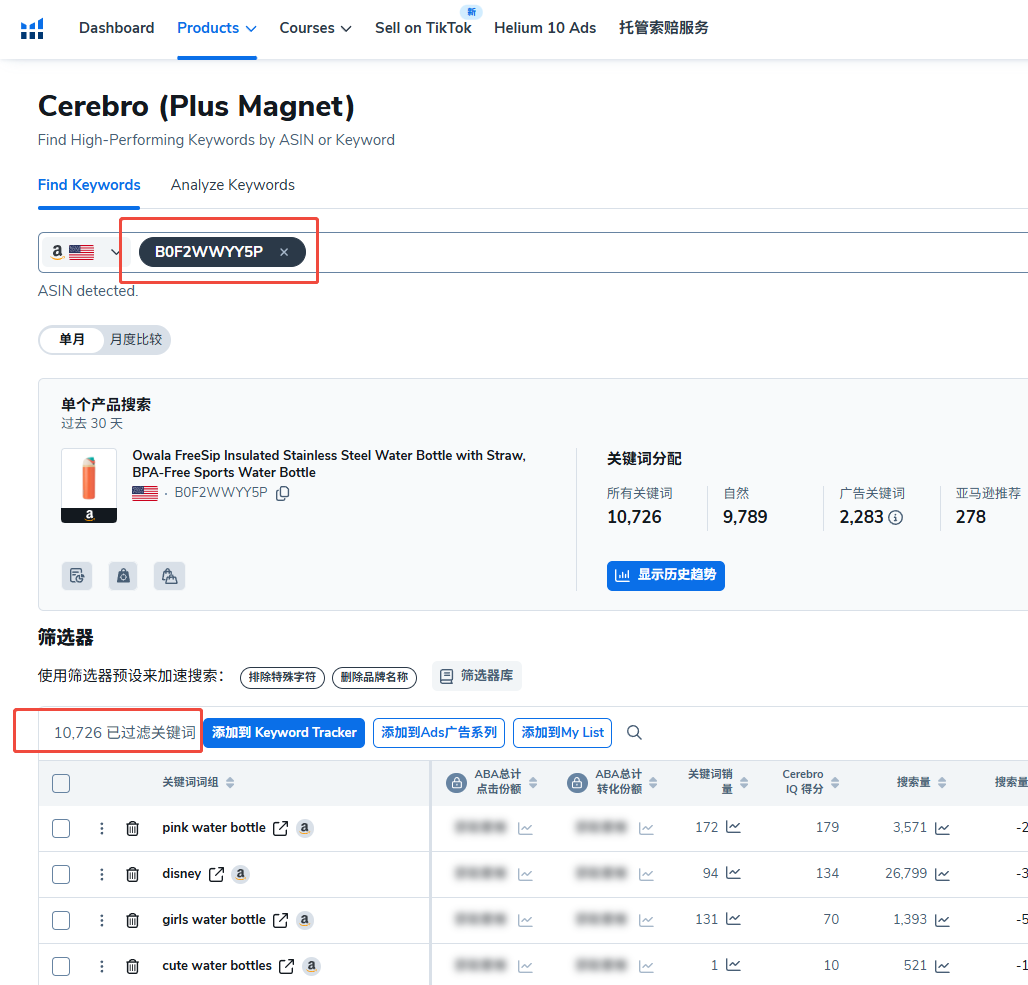The width and height of the screenshot is (1028, 985).
Task: Open Sell on TikTok from navigation
Action: click(x=423, y=28)
